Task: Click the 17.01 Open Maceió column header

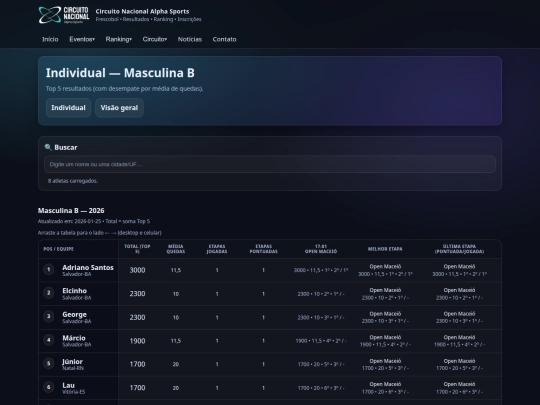Action: pos(321,249)
